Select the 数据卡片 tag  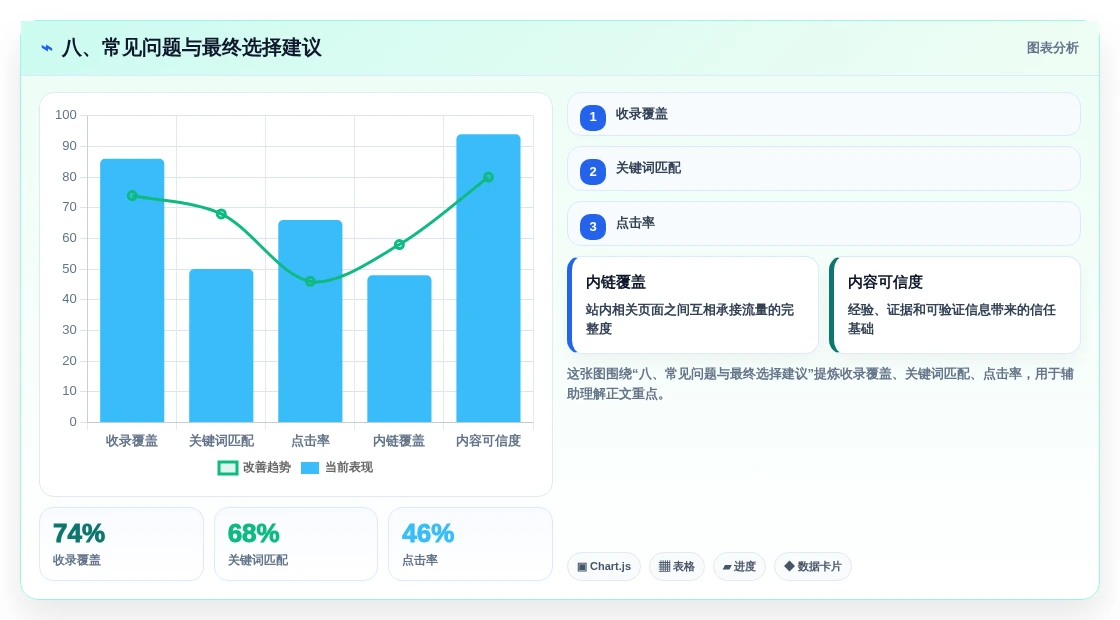(813, 566)
